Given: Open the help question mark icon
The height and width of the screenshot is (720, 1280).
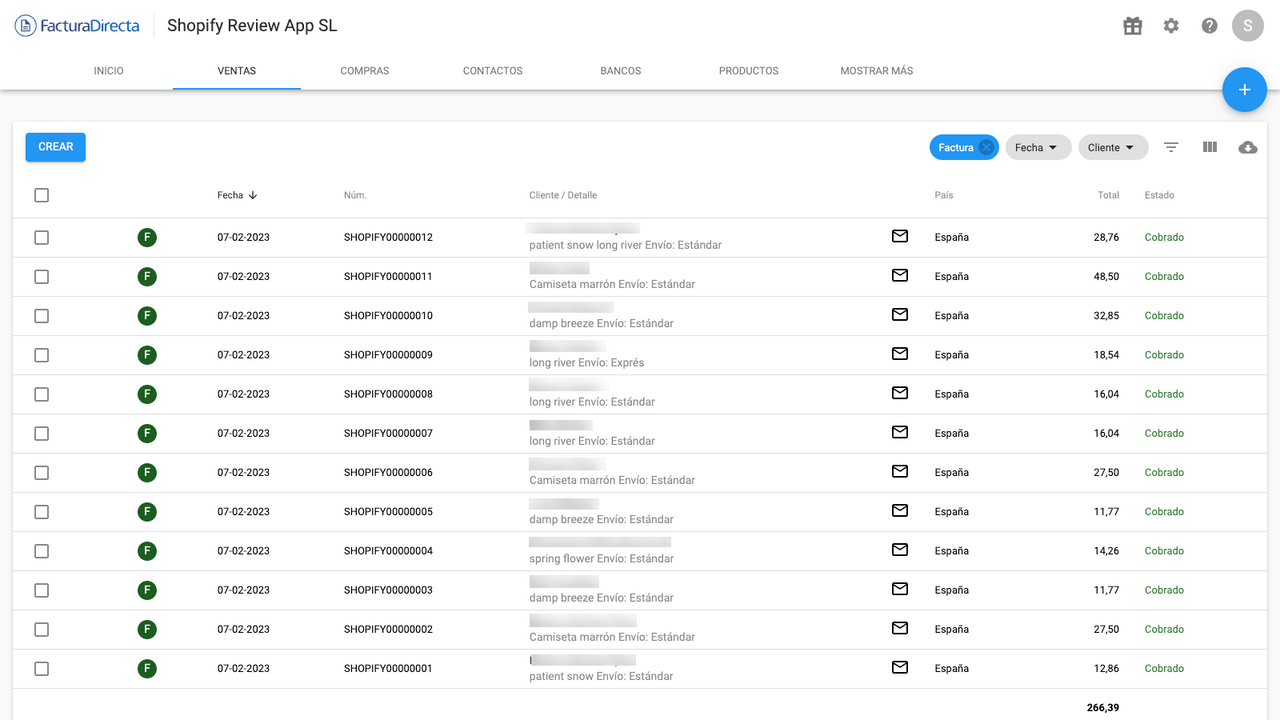Looking at the screenshot, I should click(1209, 26).
